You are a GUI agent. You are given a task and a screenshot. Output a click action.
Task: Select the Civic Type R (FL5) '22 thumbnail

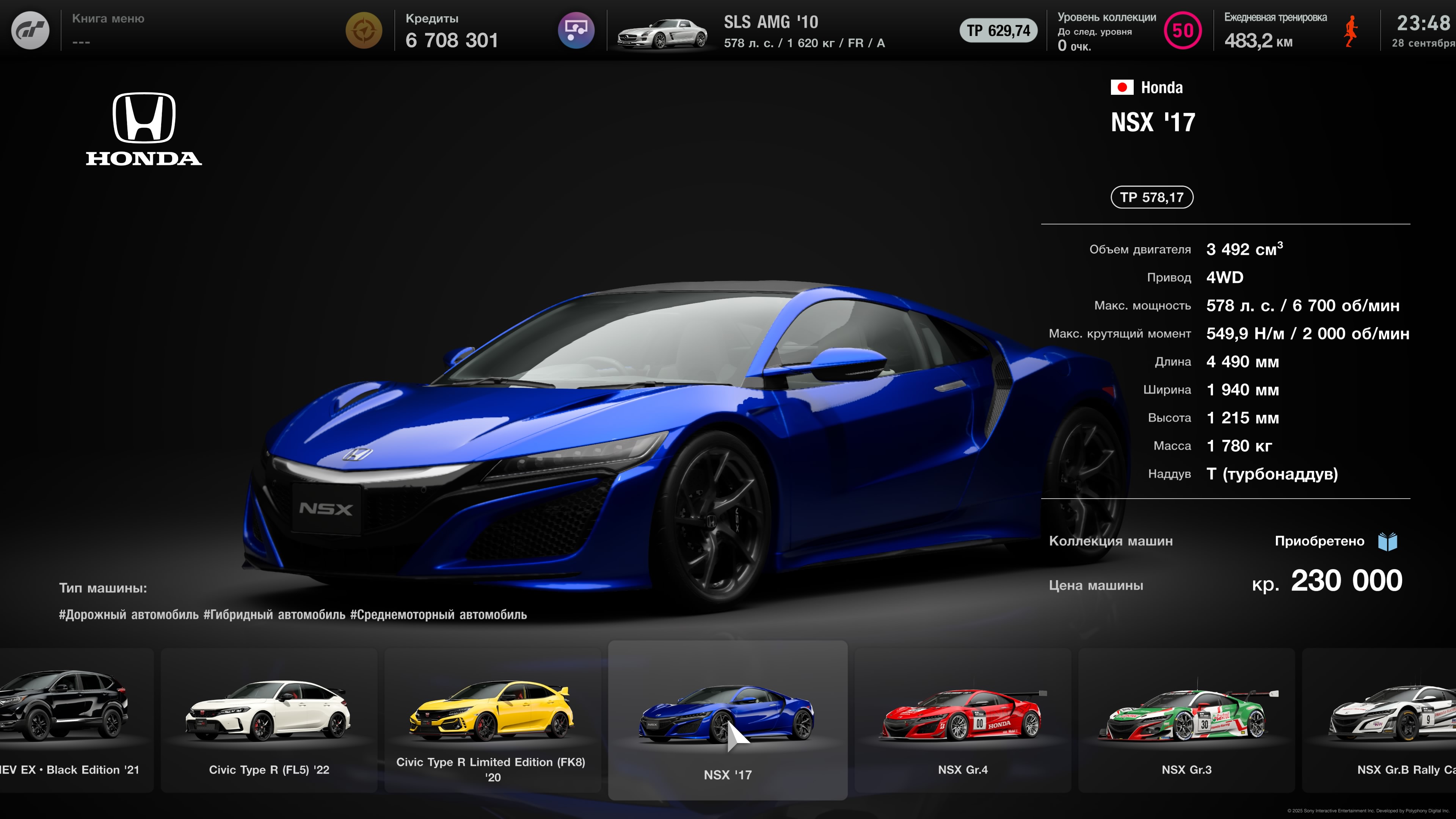click(x=269, y=720)
